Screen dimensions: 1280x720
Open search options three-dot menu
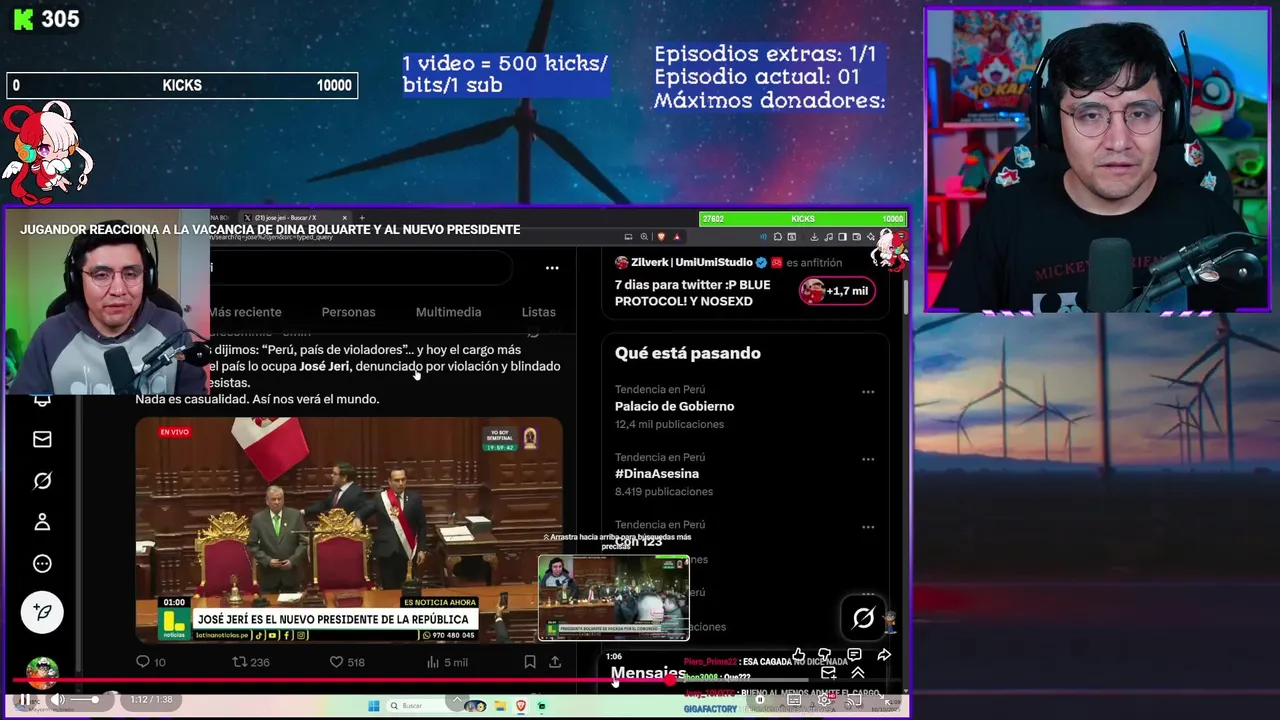(x=552, y=268)
